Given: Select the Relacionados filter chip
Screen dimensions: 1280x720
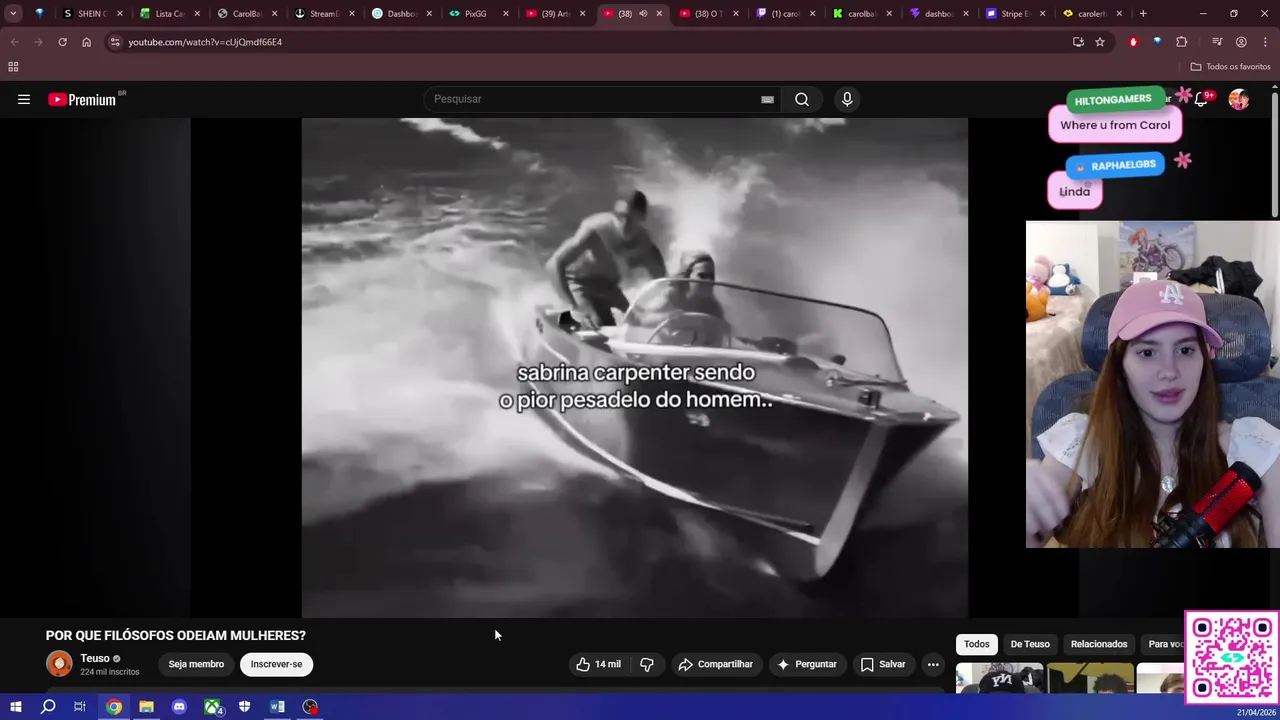Looking at the screenshot, I should point(1099,644).
